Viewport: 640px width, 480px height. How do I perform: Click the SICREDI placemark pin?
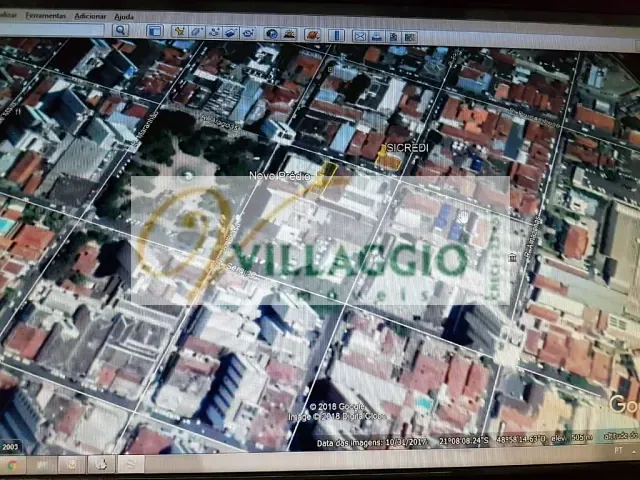click(382, 152)
